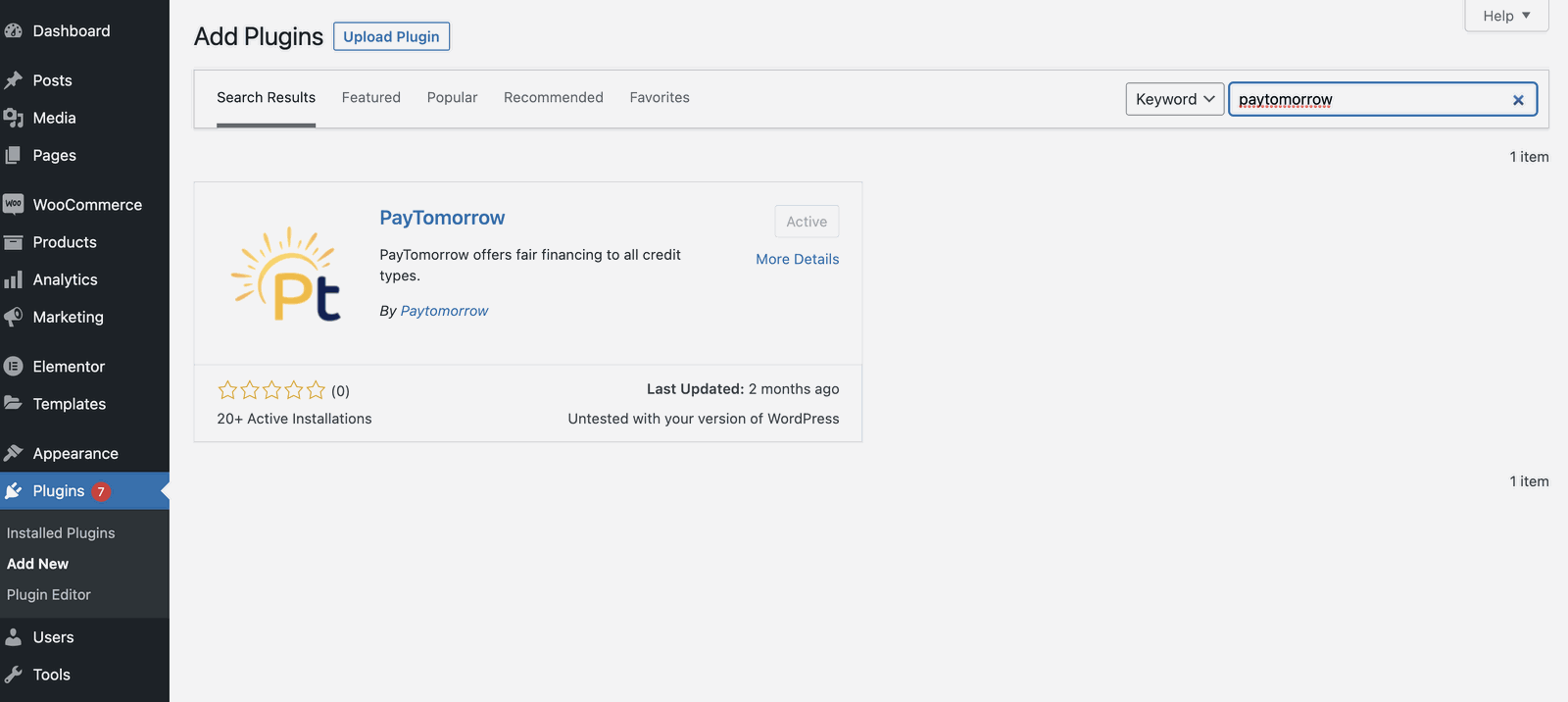Image resolution: width=1568 pixels, height=702 pixels.
Task: Clear the search field with X icon
Action: coord(1518,99)
